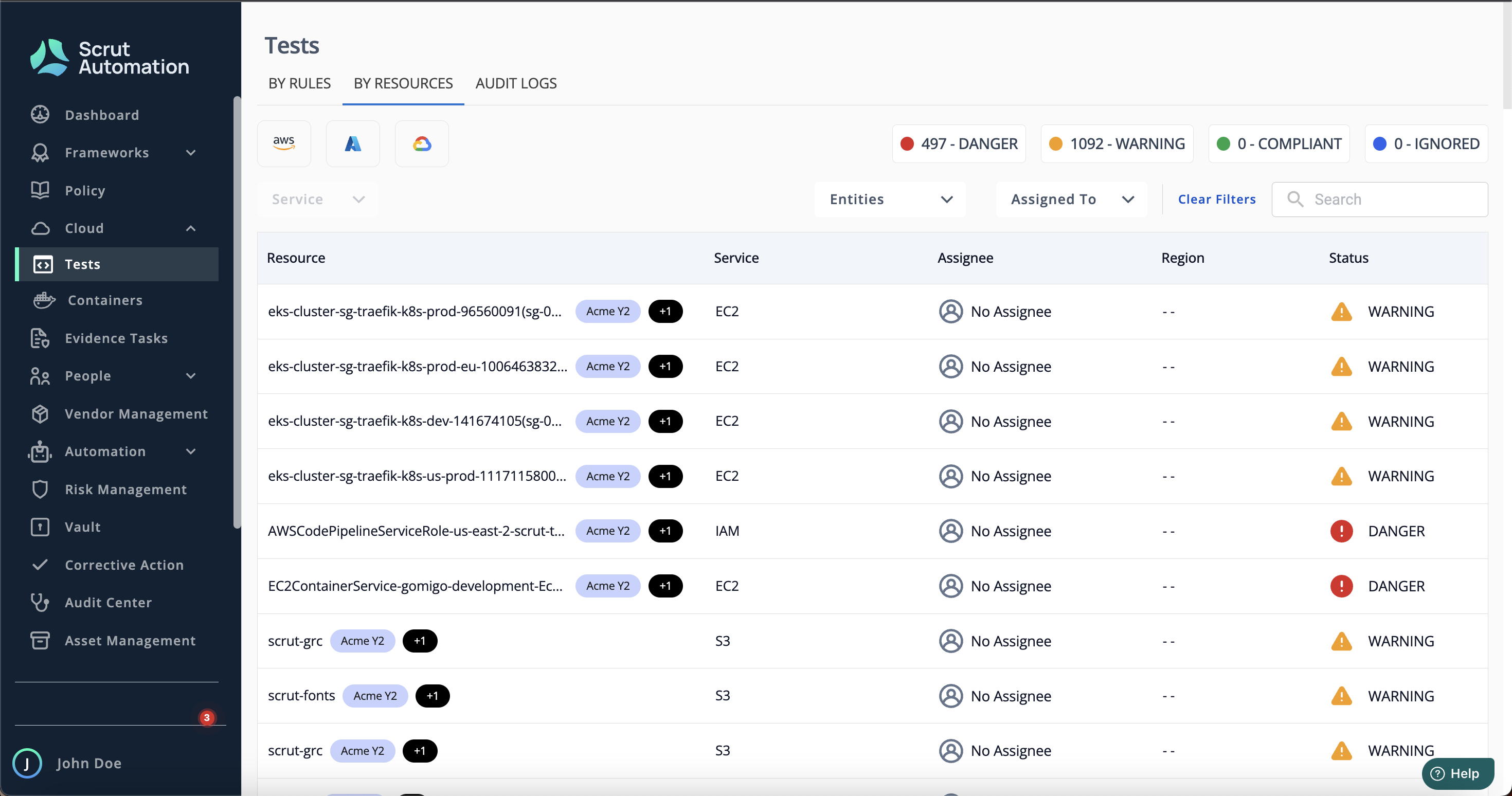Viewport: 1512px width, 796px height.
Task: Expand the People sidebar menu
Action: pyautogui.click(x=191, y=376)
